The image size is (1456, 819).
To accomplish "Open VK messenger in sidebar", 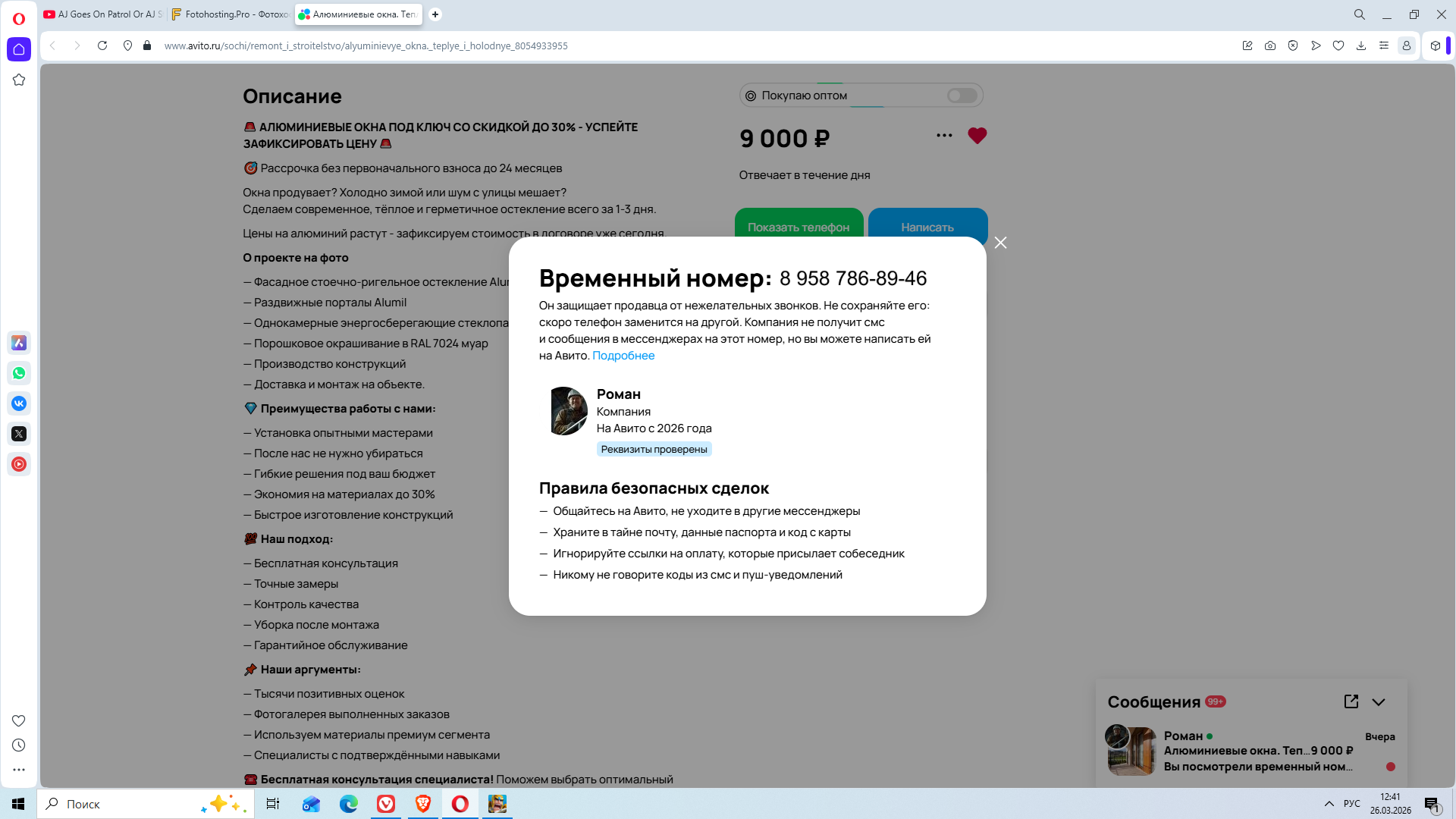I will (19, 403).
